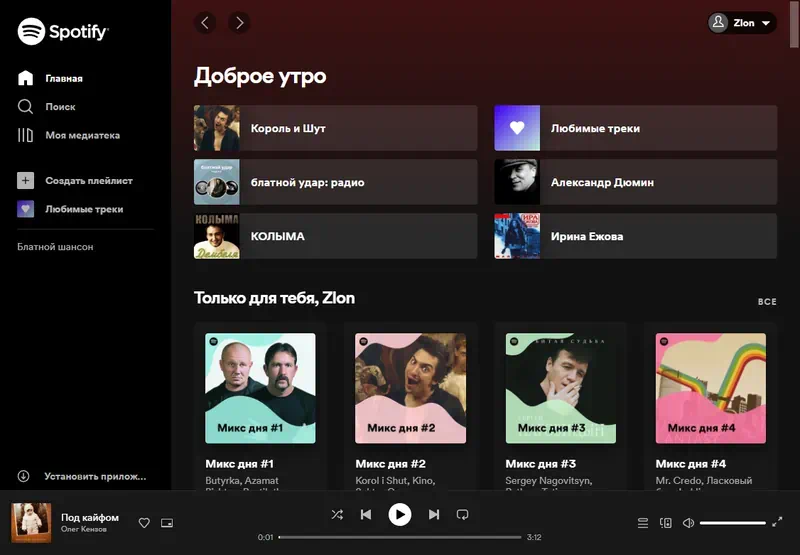800x555 pixels.
Task: Toggle picture-in-picture mini player
Action: (x=167, y=523)
